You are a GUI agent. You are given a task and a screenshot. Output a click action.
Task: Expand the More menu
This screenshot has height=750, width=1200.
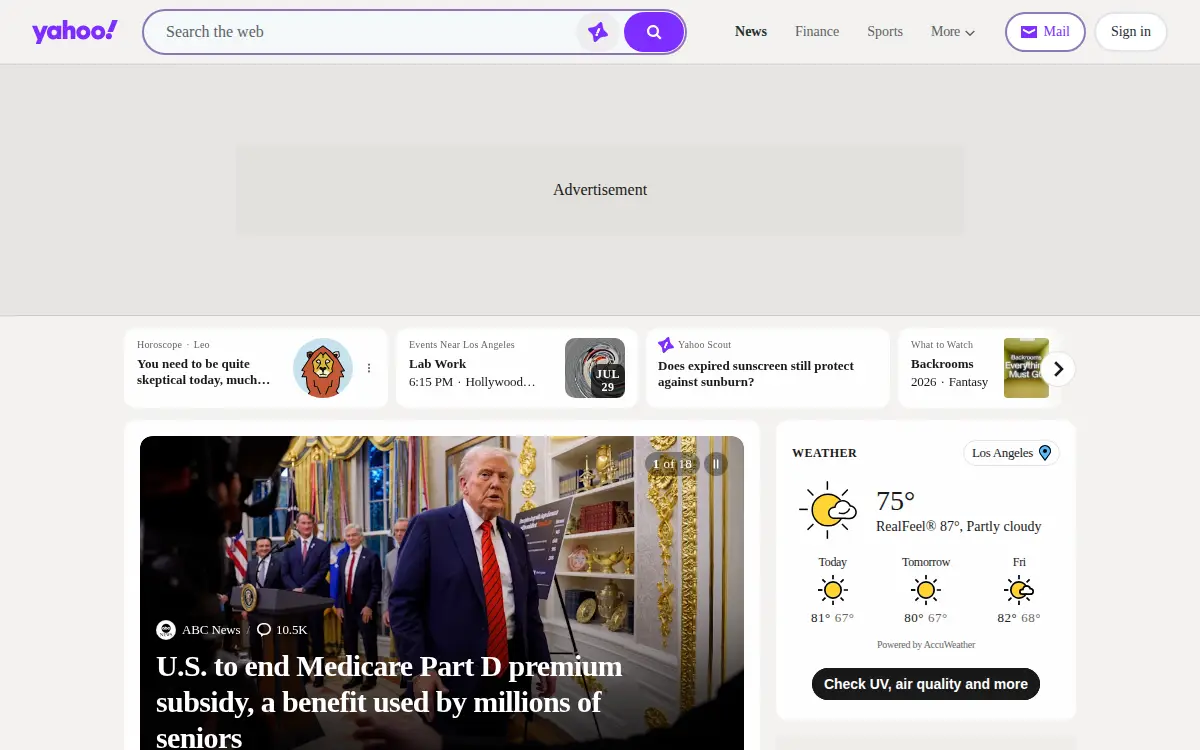pos(952,32)
